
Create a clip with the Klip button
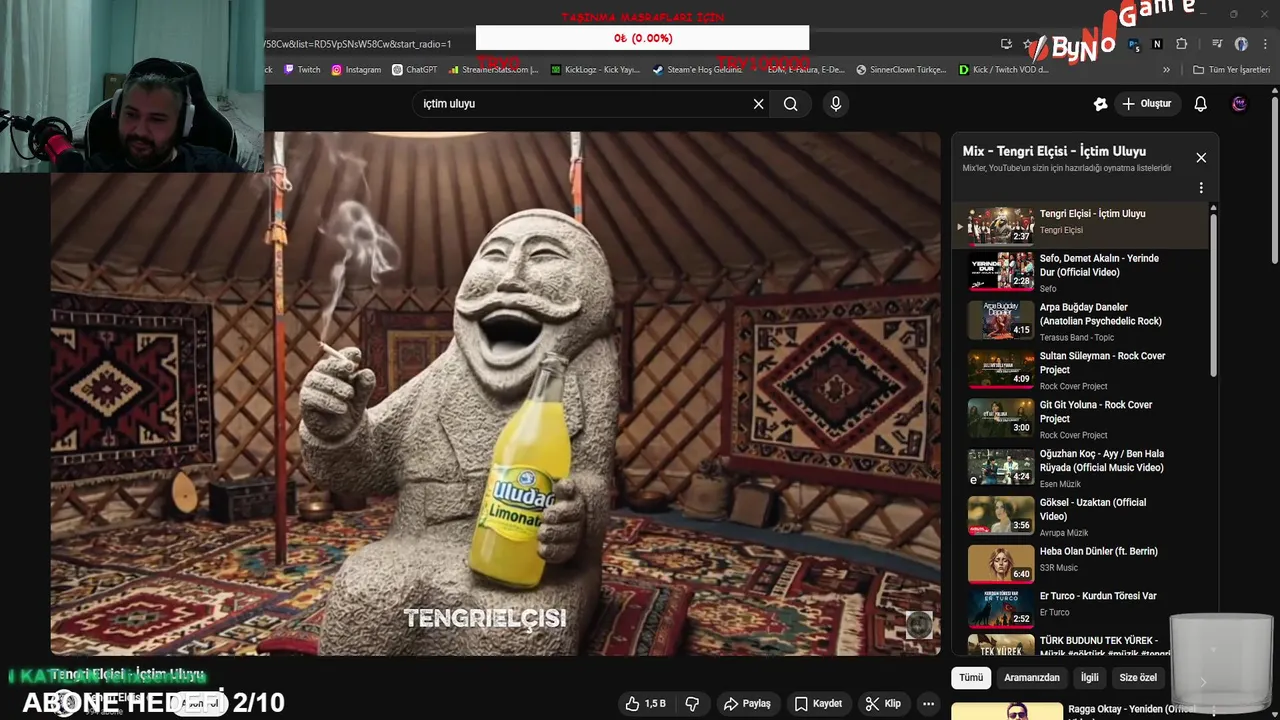coord(883,704)
